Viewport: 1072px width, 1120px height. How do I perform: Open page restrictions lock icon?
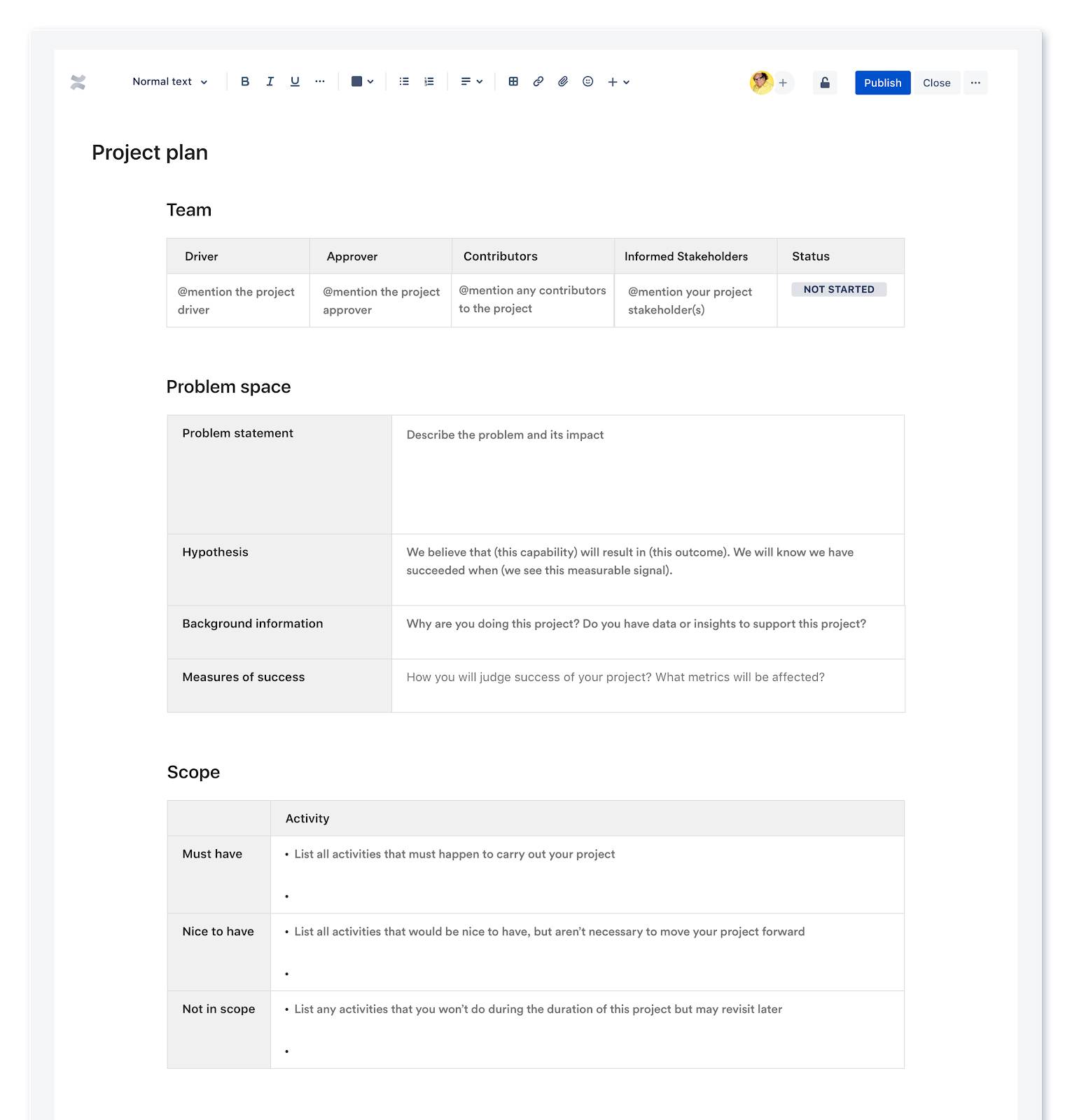point(825,83)
